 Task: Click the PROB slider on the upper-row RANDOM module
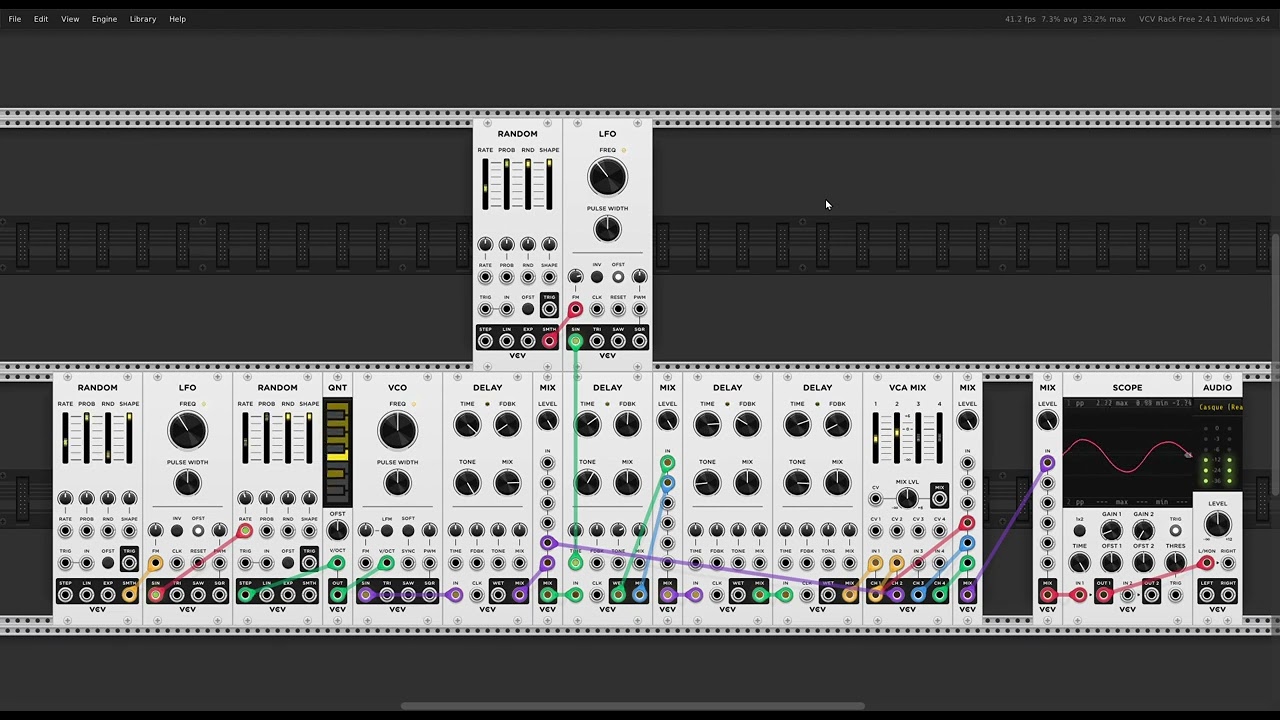(506, 184)
